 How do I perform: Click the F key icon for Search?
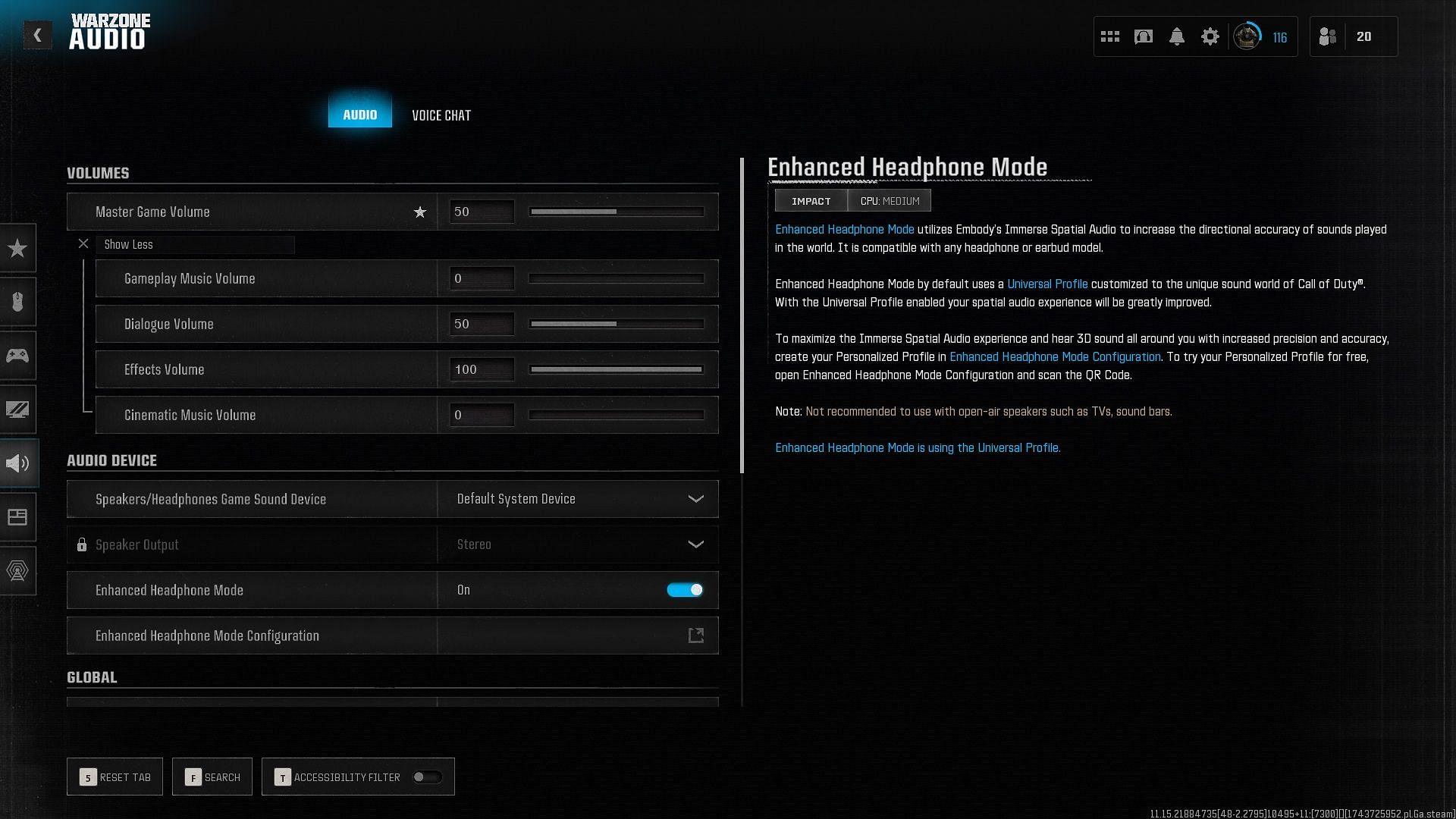click(193, 777)
